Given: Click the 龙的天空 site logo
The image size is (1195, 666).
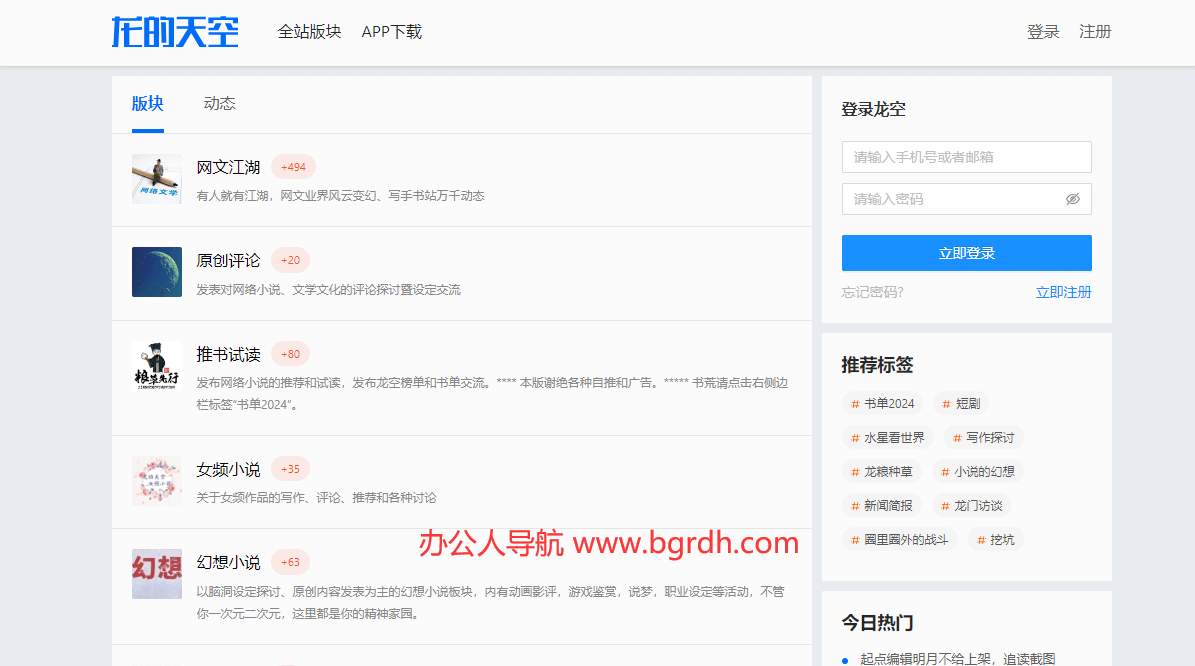Looking at the screenshot, I should point(175,32).
